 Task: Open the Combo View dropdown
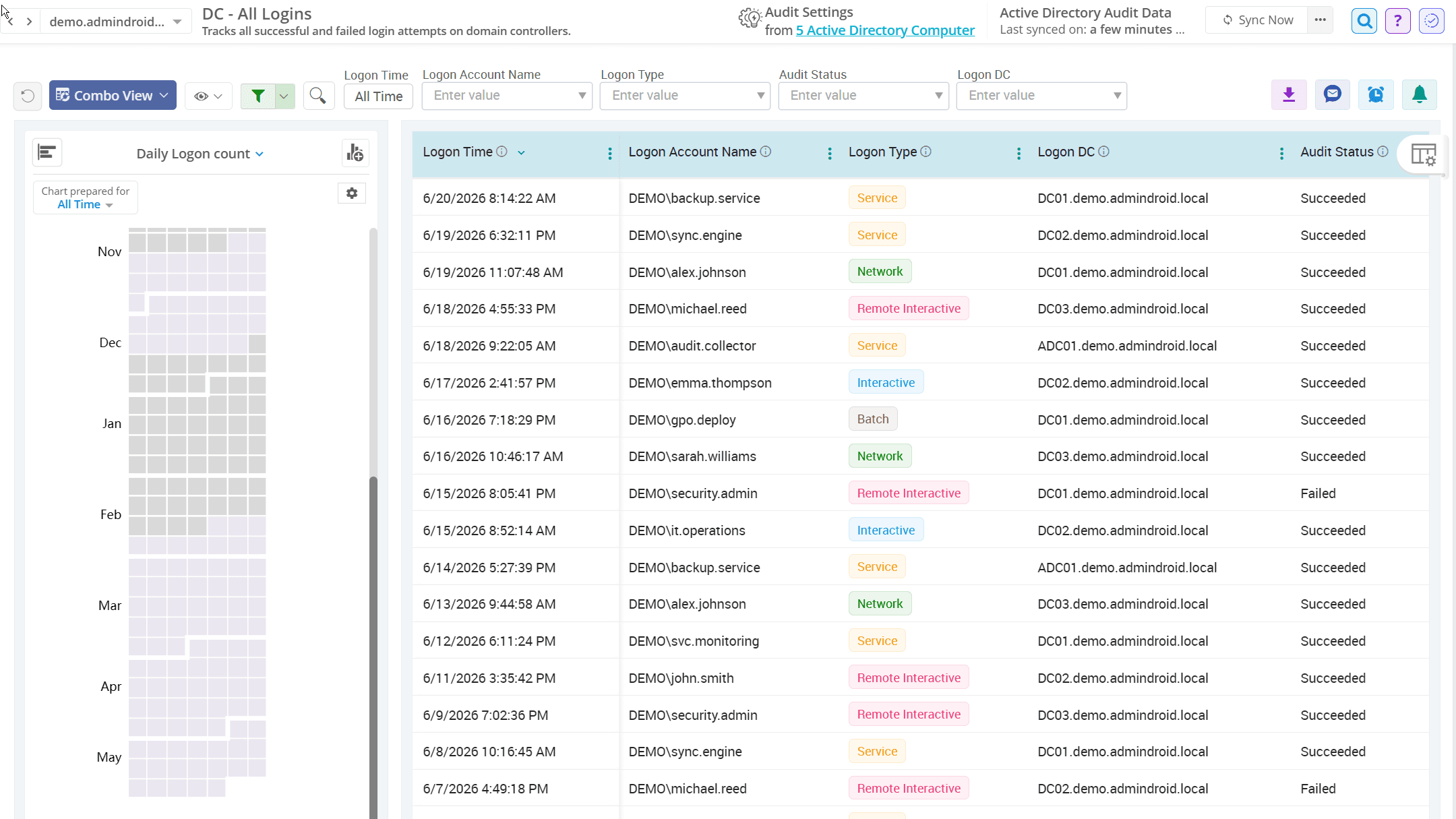(x=113, y=96)
